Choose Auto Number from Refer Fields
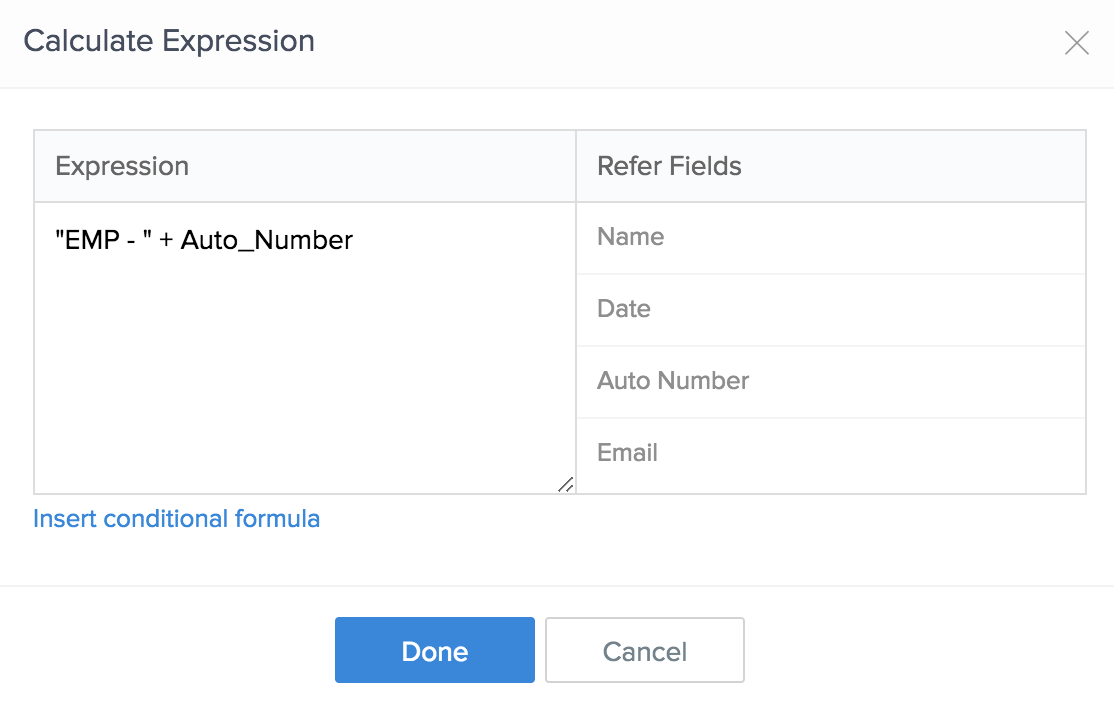Viewport: 1114px width, 710px height. pyautogui.click(x=673, y=381)
